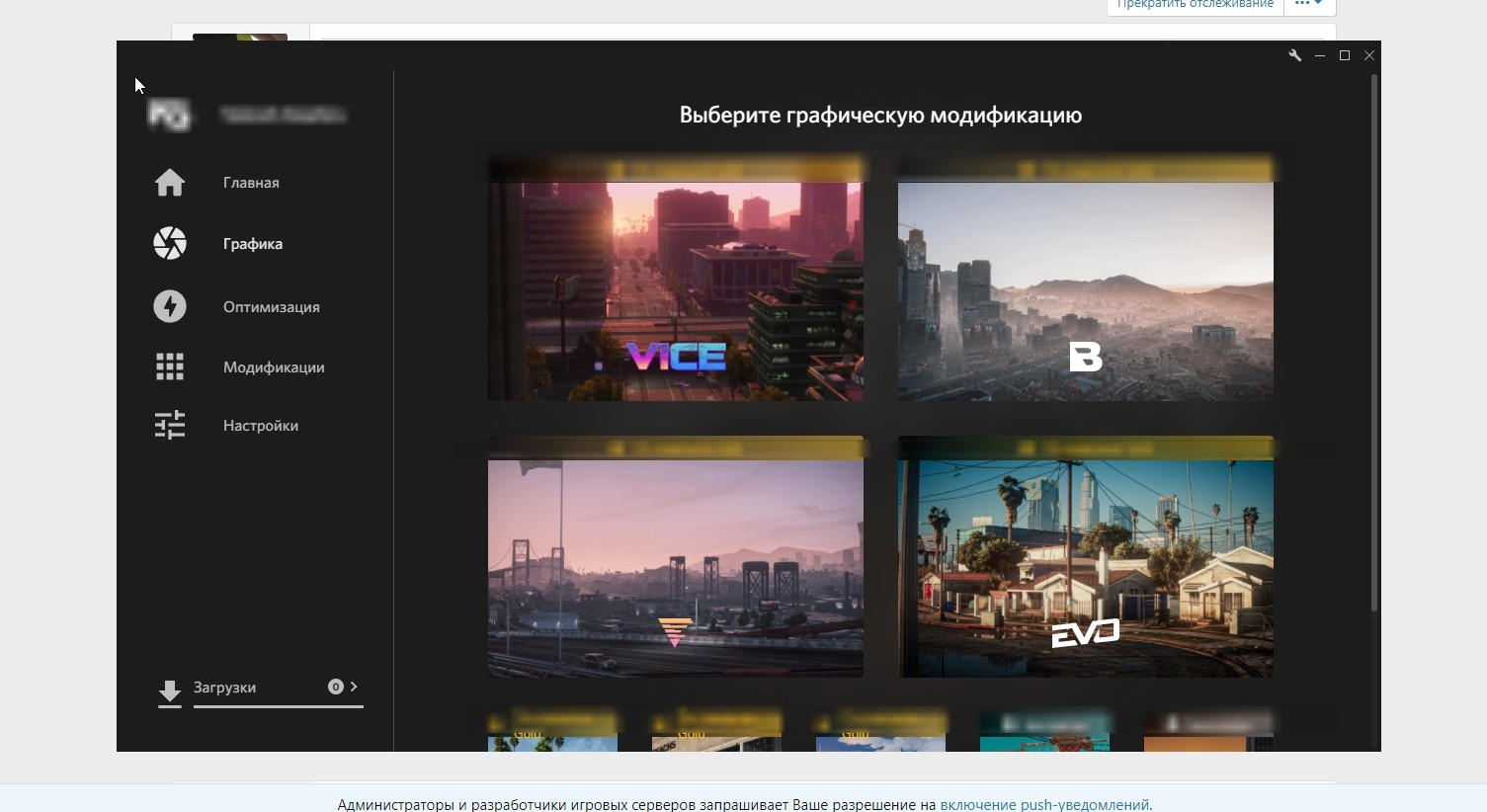Click the launcher vertical scrollbar
The height and width of the screenshot is (812, 1487).
1373,342
